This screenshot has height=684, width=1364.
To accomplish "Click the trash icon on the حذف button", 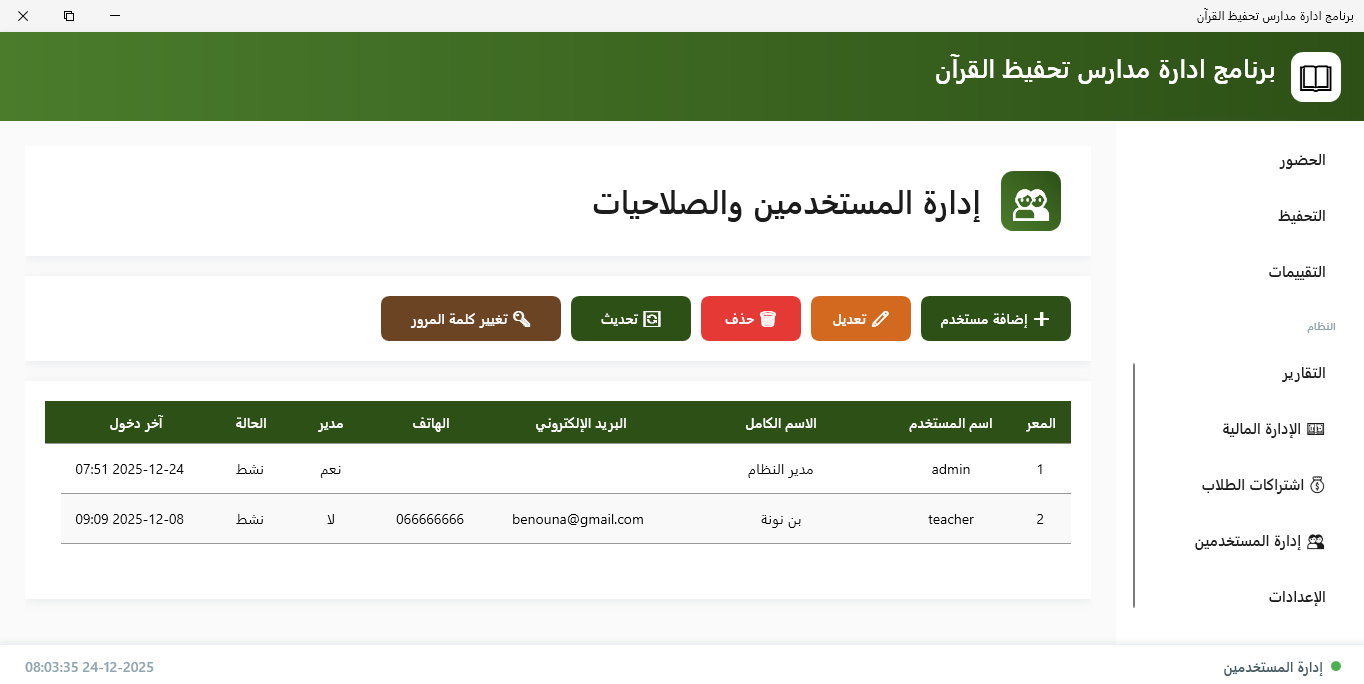I will tap(769, 318).
